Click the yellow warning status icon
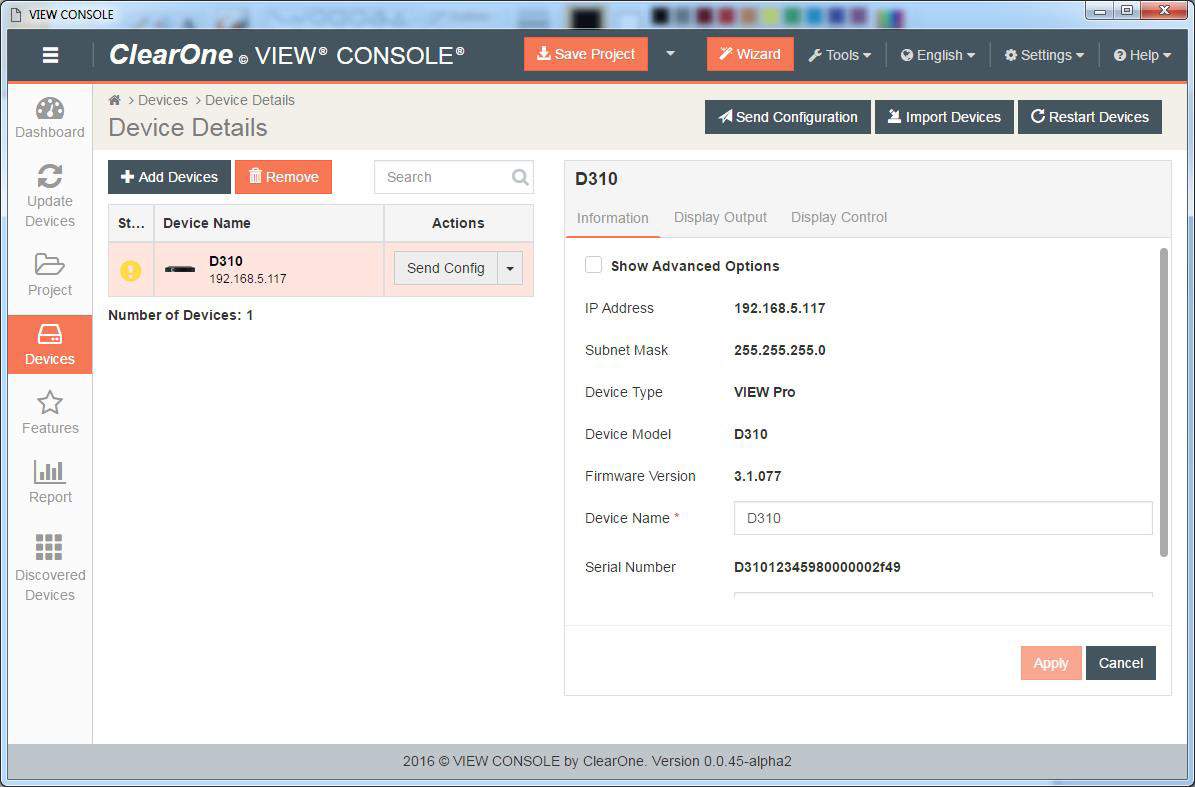The width and height of the screenshot is (1195, 787). 131,270
